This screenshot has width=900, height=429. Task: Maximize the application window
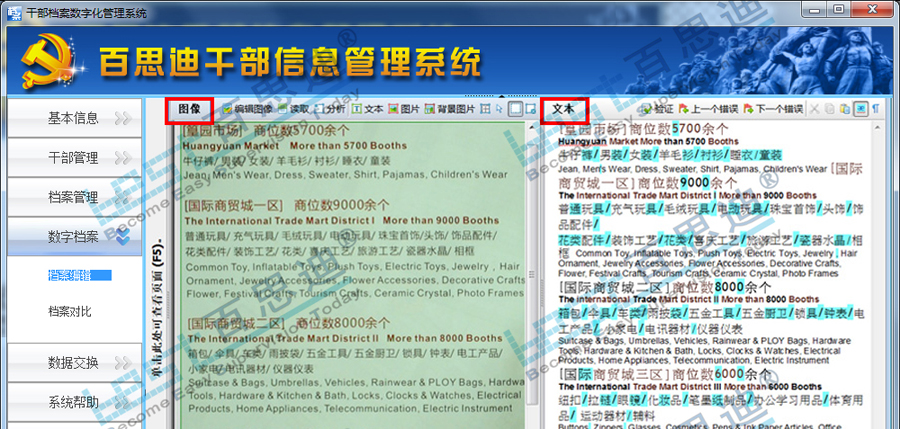(x=839, y=9)
